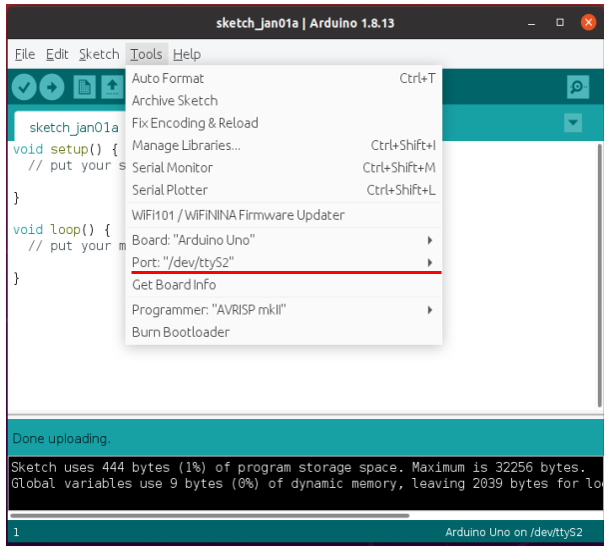This screenshot has height=550, width=608.
Task: Launch Serial Plotter from menu
Action: tap(284, 190)
